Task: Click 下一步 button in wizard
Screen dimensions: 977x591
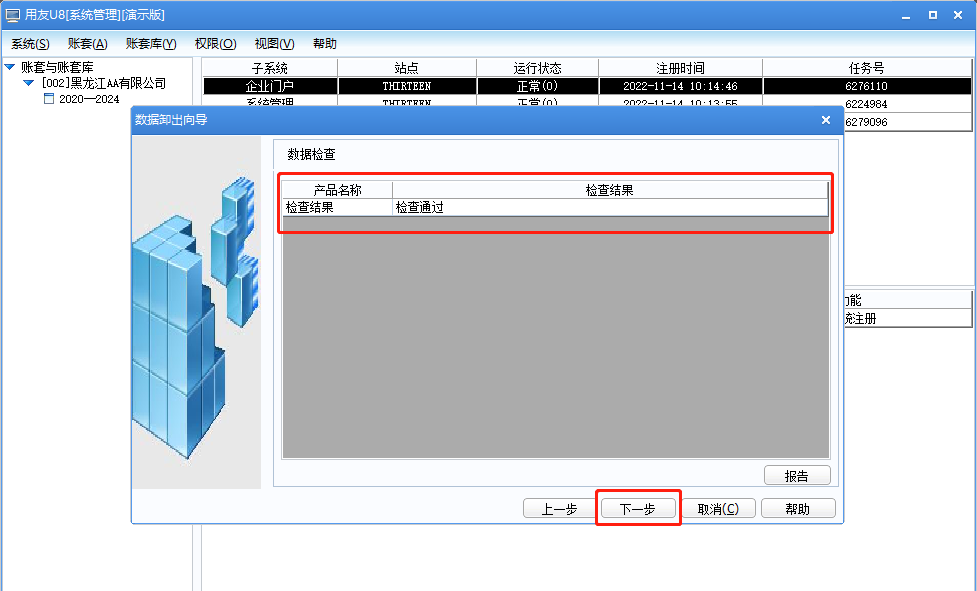Action: point(637,508)
